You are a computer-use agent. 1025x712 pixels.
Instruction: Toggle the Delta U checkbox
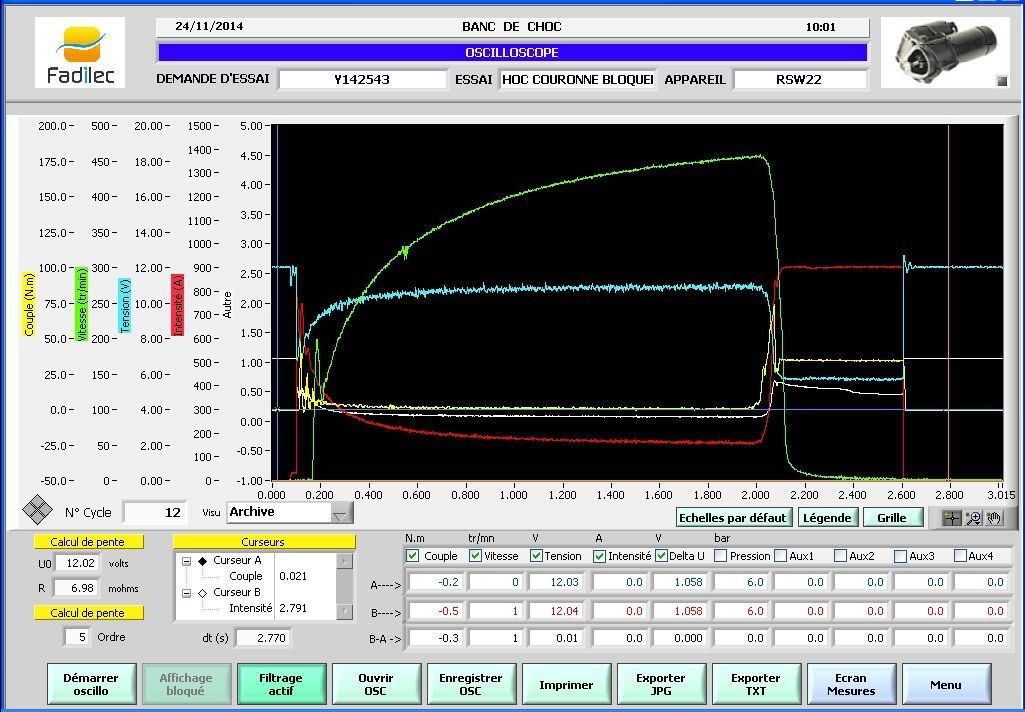(662, 556)
